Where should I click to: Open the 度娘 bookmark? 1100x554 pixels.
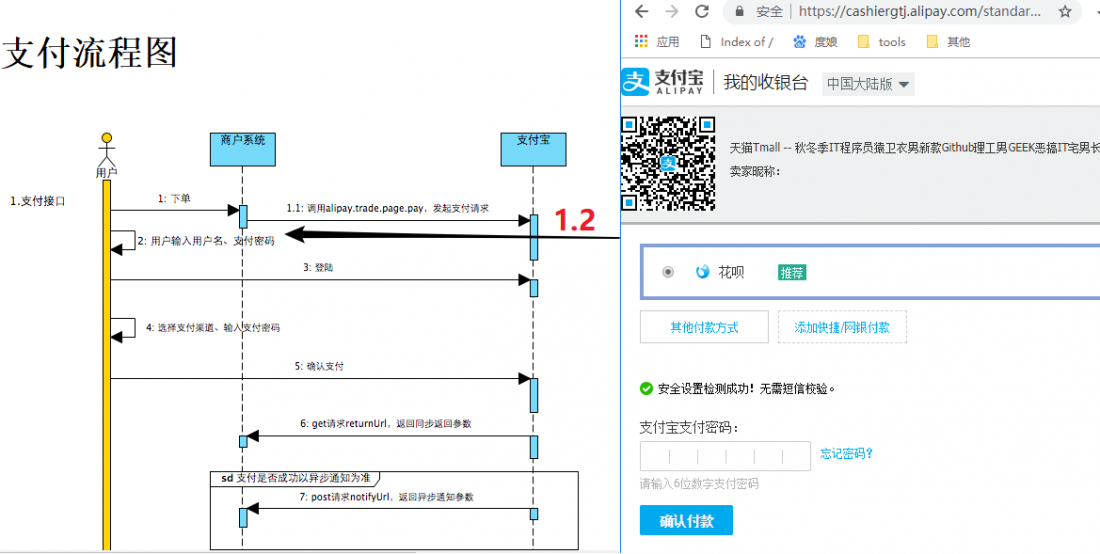[815, 42]
